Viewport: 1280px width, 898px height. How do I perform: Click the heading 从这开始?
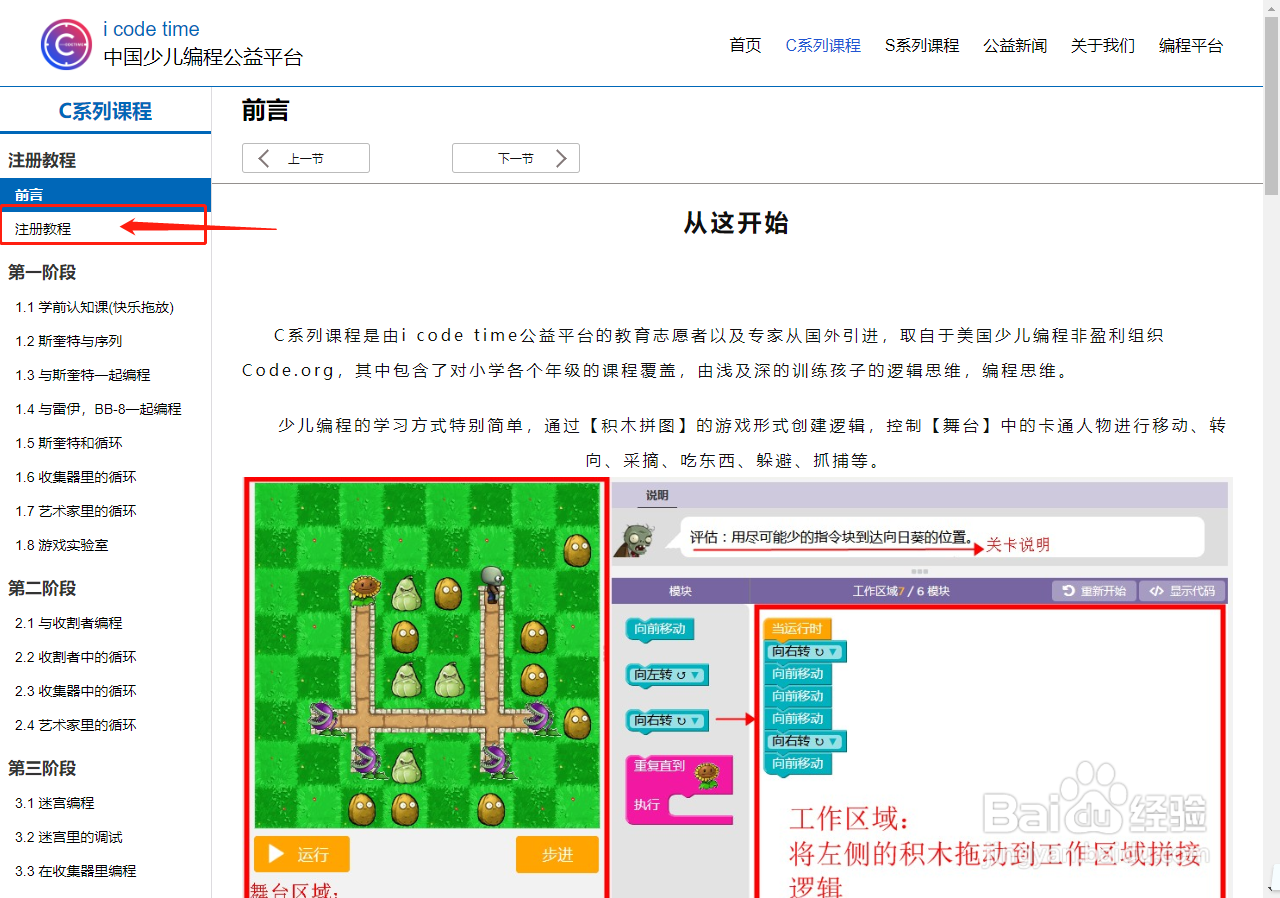(736, 223)
